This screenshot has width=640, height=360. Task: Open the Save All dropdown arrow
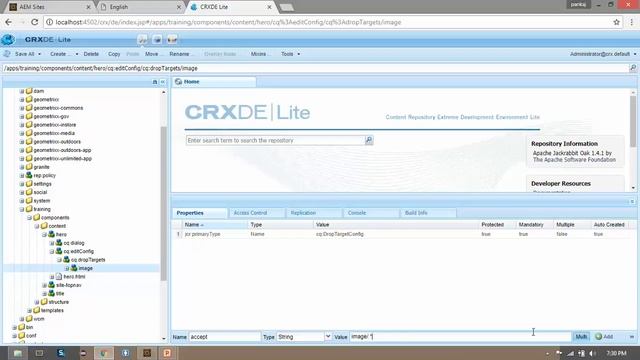[40, 54]
